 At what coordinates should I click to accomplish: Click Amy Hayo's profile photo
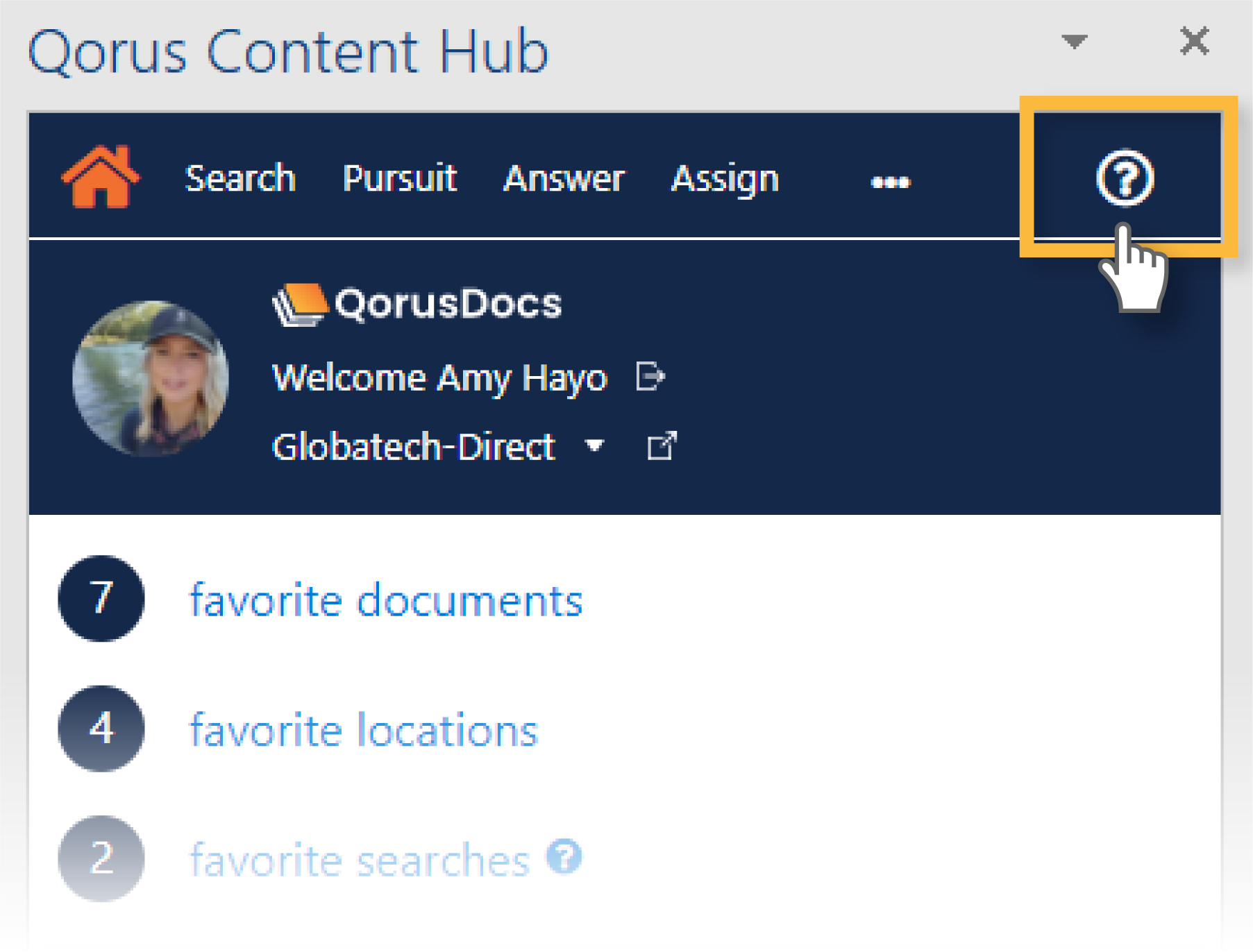coord(151,378)
